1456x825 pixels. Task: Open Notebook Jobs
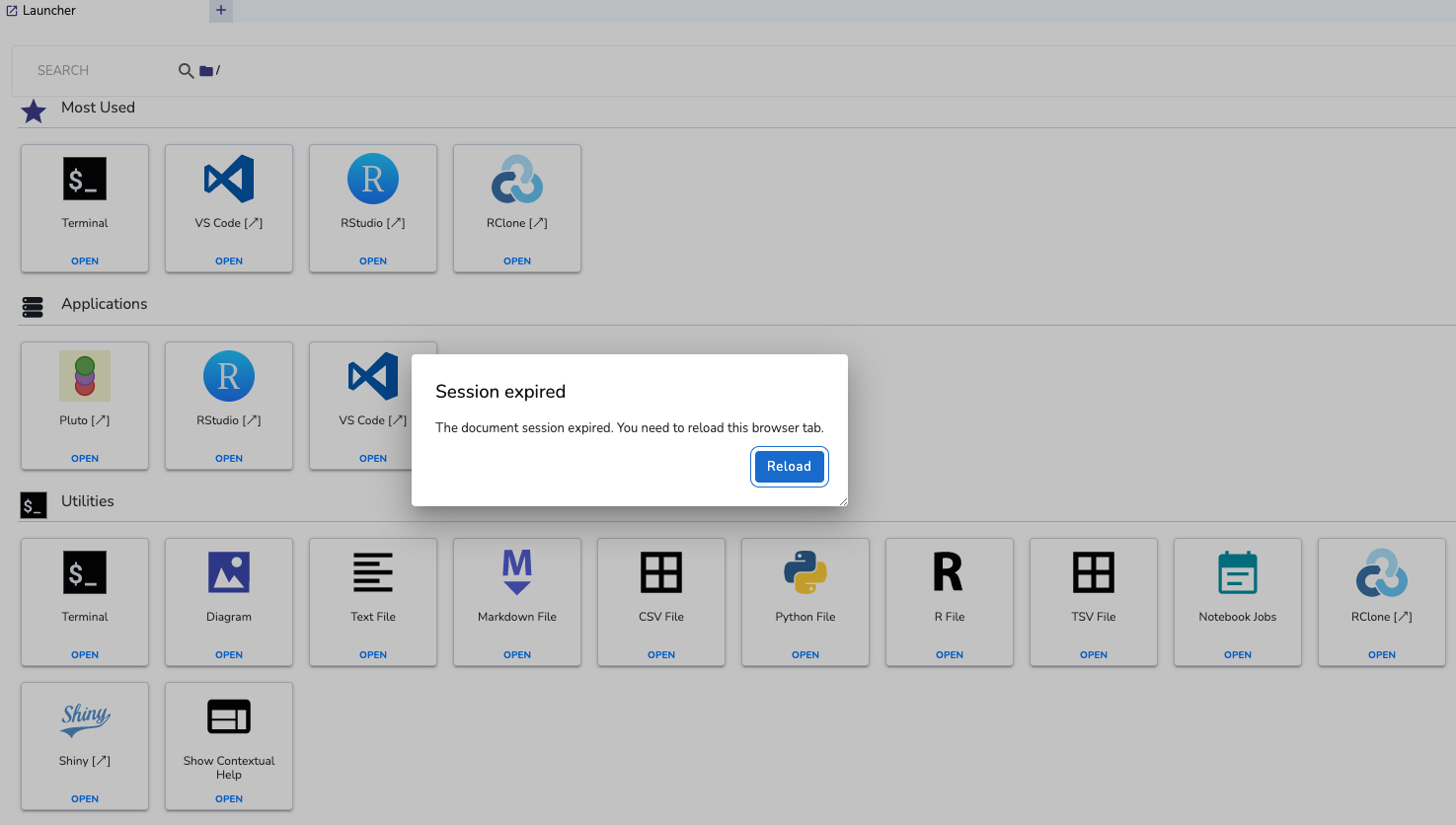[x=1237, y=572]
